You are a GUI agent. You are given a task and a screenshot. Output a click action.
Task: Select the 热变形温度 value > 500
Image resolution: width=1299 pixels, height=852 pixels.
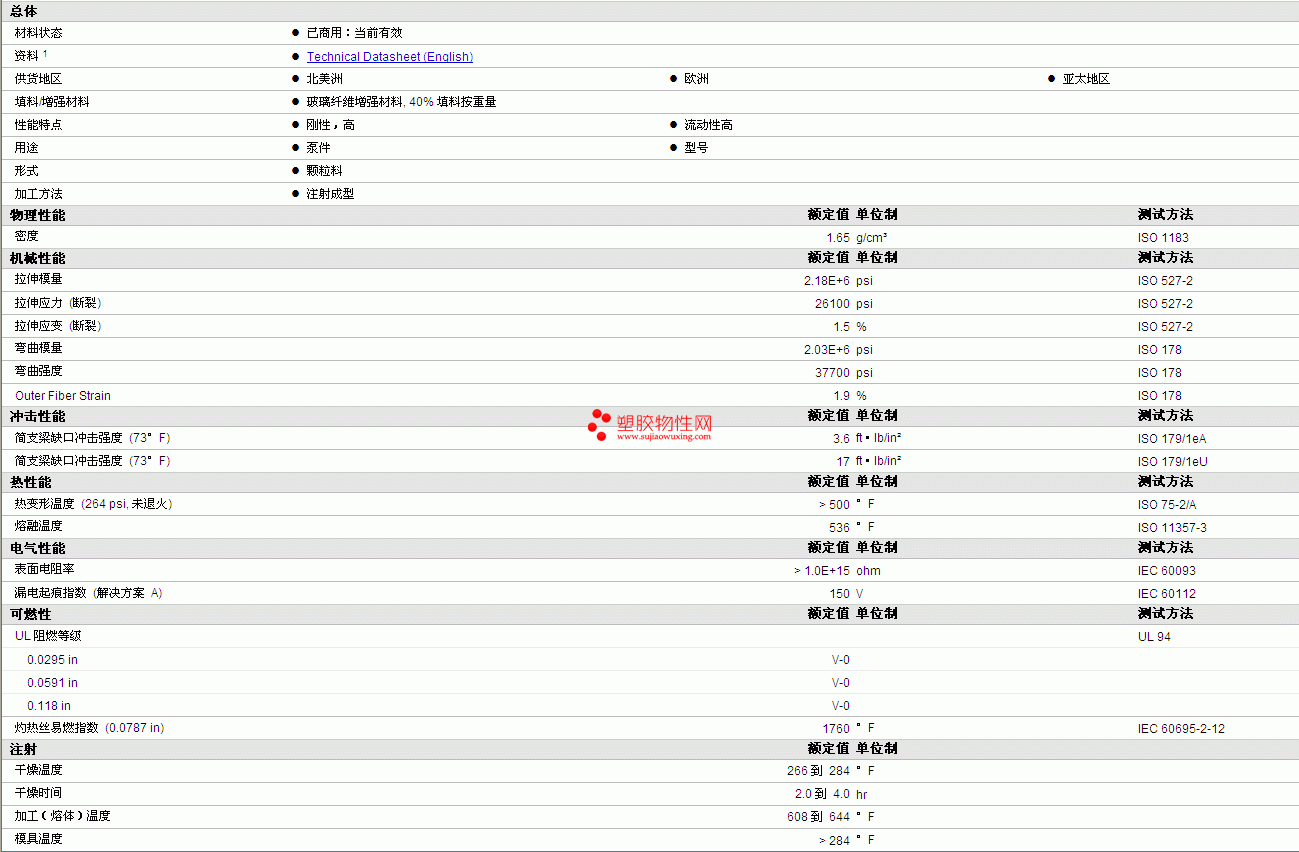(834, 505)
